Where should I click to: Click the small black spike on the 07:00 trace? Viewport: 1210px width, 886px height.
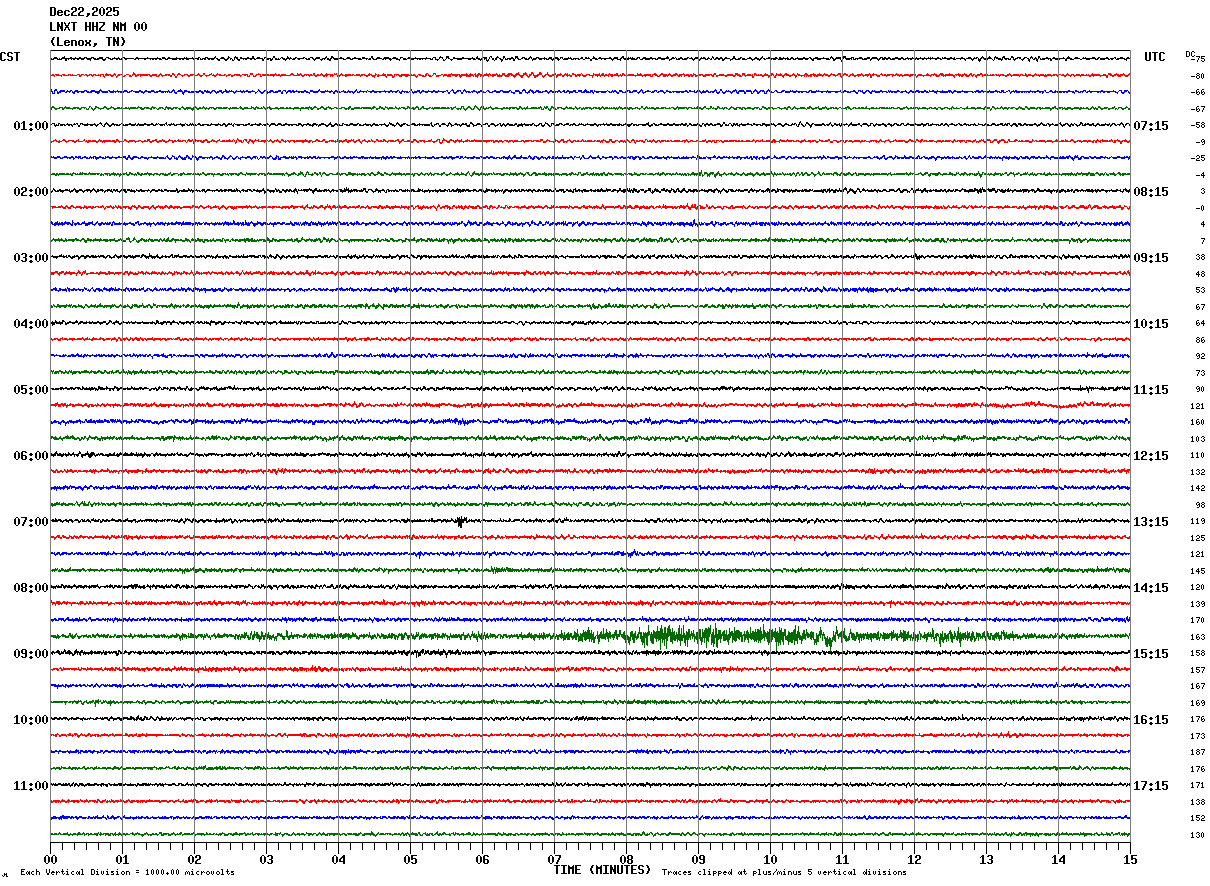pos(460,521)
